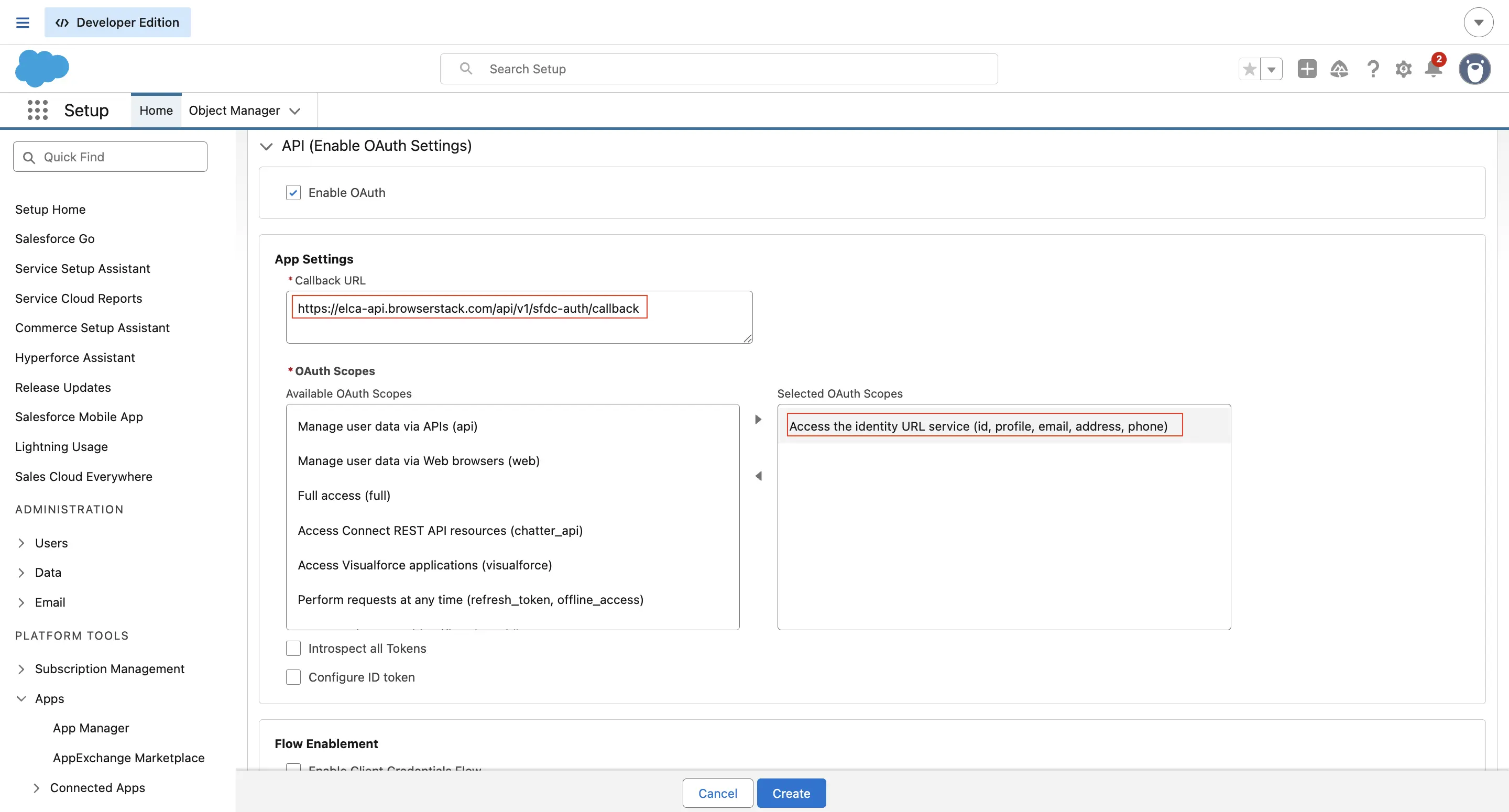Open the Trailhead guidance icon
Viewport: 1509px width, 812px height.
pyautogui.click(x=1340, y=69)
